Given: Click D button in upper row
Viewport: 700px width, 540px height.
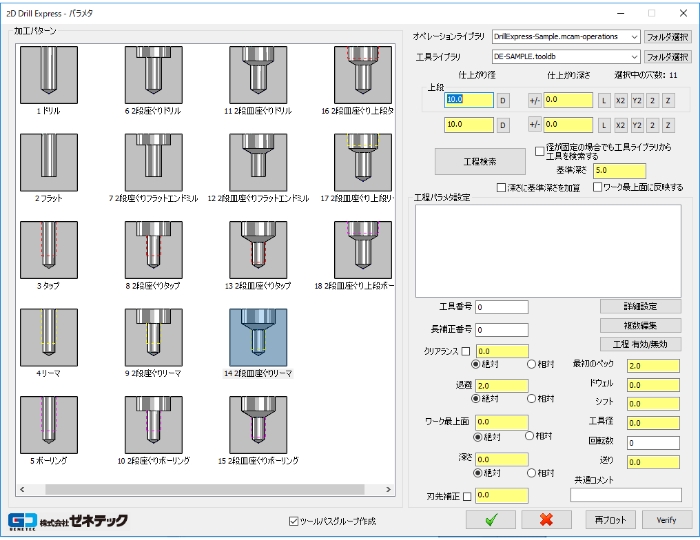Looking at the screenshot, I should (x=503, y=100).
